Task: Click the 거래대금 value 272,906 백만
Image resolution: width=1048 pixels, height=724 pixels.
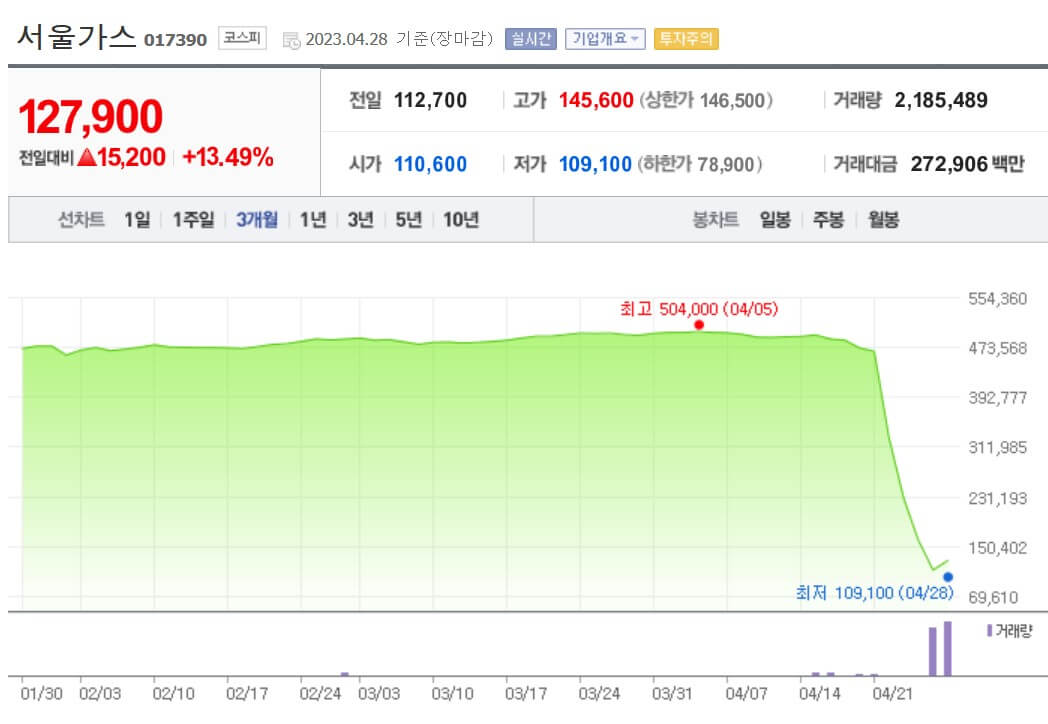Action: tap(967, 164)
